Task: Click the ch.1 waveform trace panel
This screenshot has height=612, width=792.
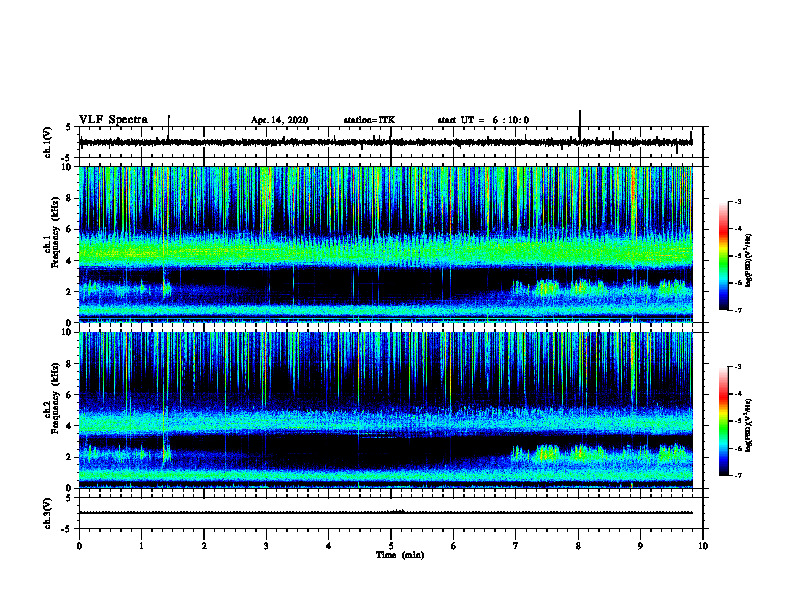Action: pos(391,142)
